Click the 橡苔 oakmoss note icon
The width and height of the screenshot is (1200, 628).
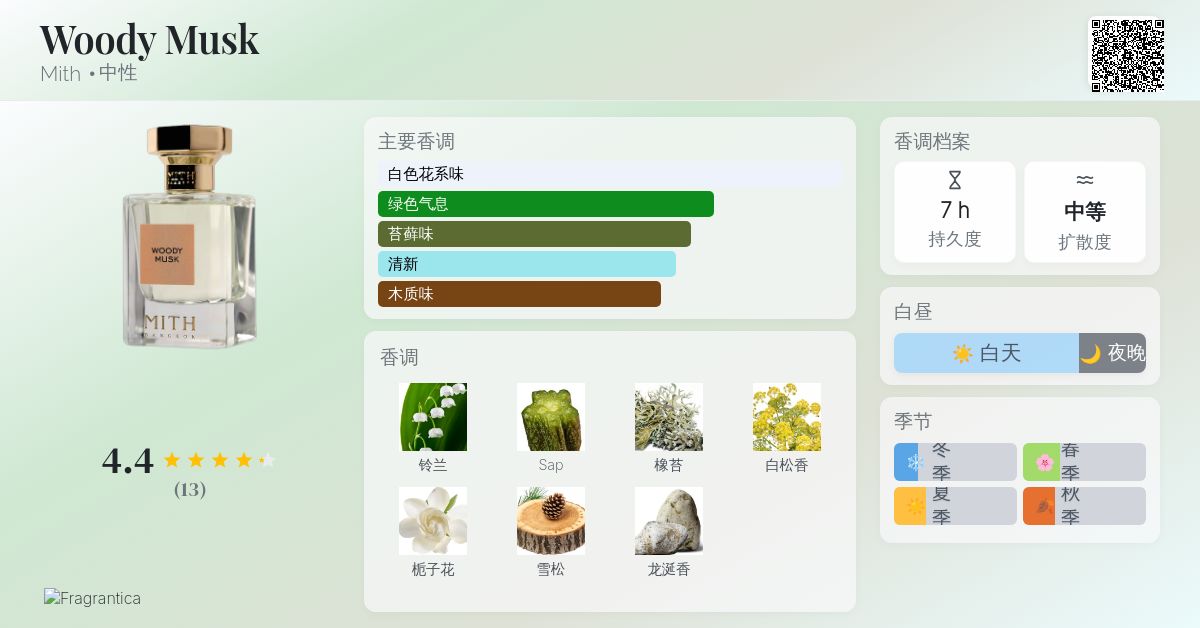668,417
